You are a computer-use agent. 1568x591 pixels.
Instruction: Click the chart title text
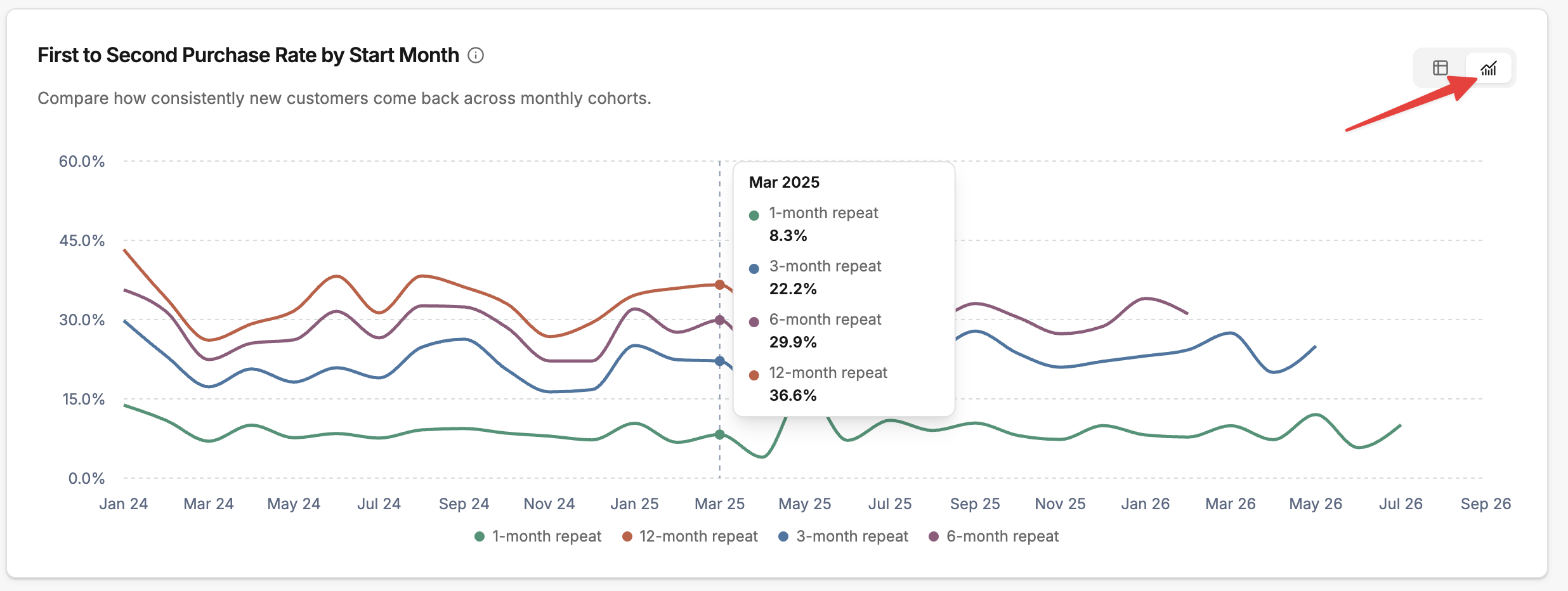coord(248,56)
